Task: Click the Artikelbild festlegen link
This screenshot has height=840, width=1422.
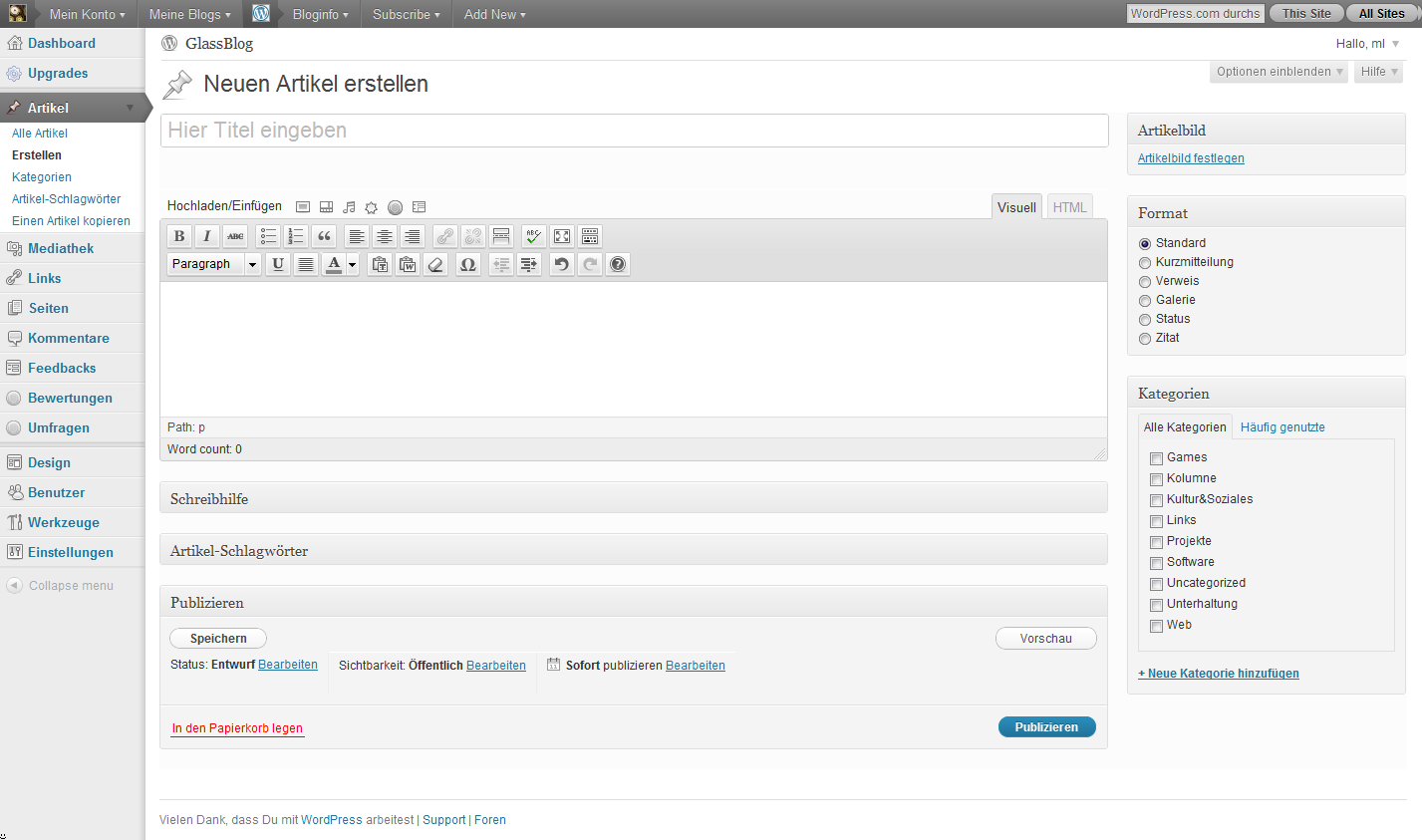Action: click(x=1191, y=158)
